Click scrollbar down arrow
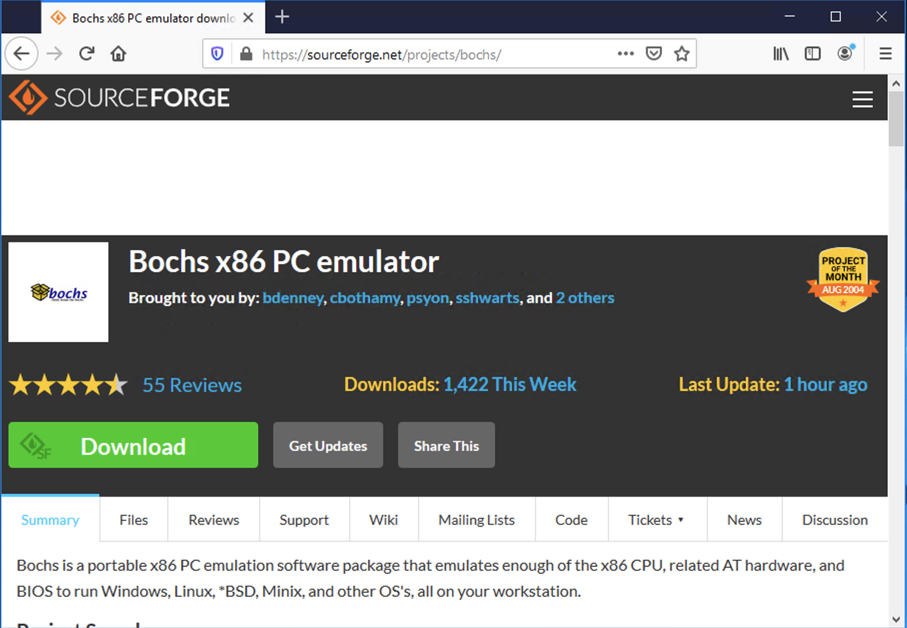907x628 pixels. (896, 619)
